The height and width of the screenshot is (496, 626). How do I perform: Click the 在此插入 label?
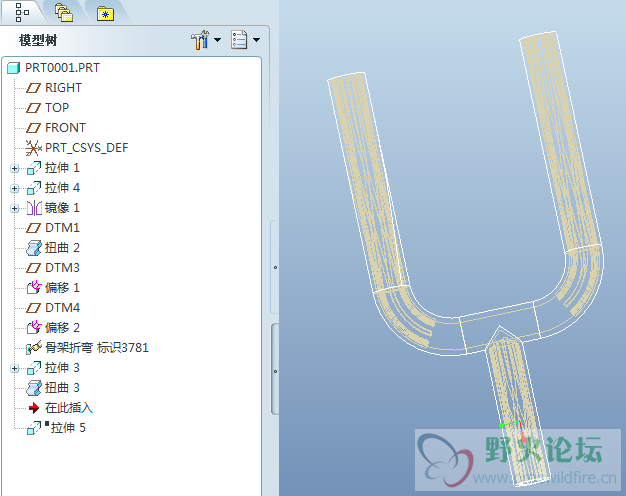tap(69, 408)
